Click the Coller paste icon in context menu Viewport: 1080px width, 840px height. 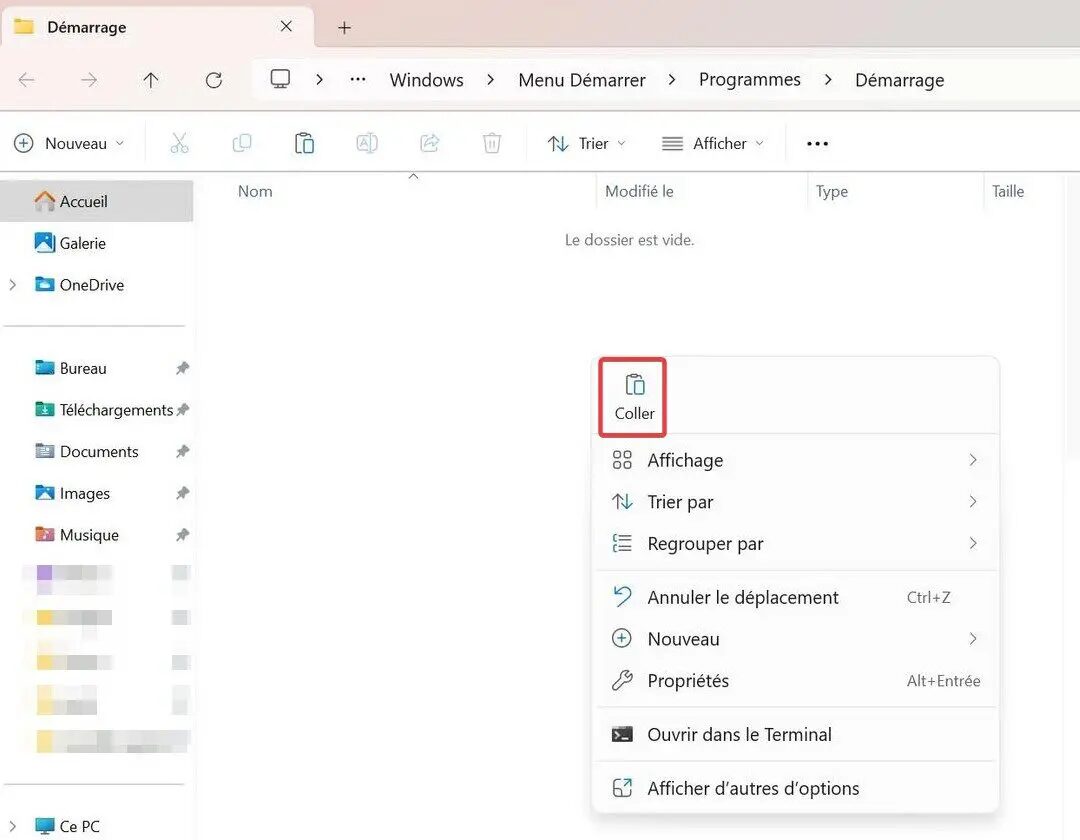[634, 397]
